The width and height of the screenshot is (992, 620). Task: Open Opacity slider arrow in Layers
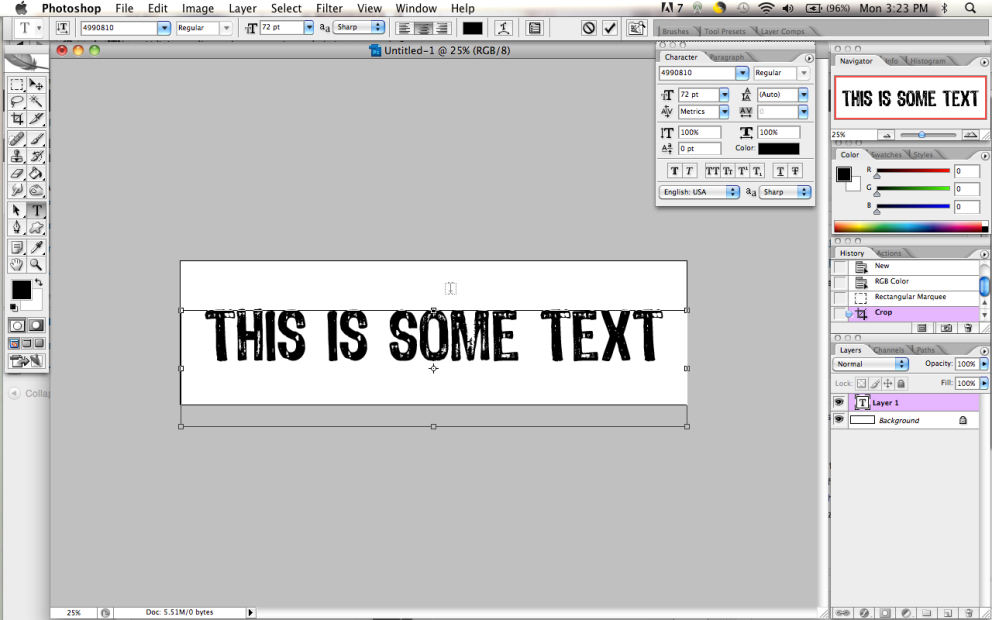pyautogui.click(x=984, y=364)
